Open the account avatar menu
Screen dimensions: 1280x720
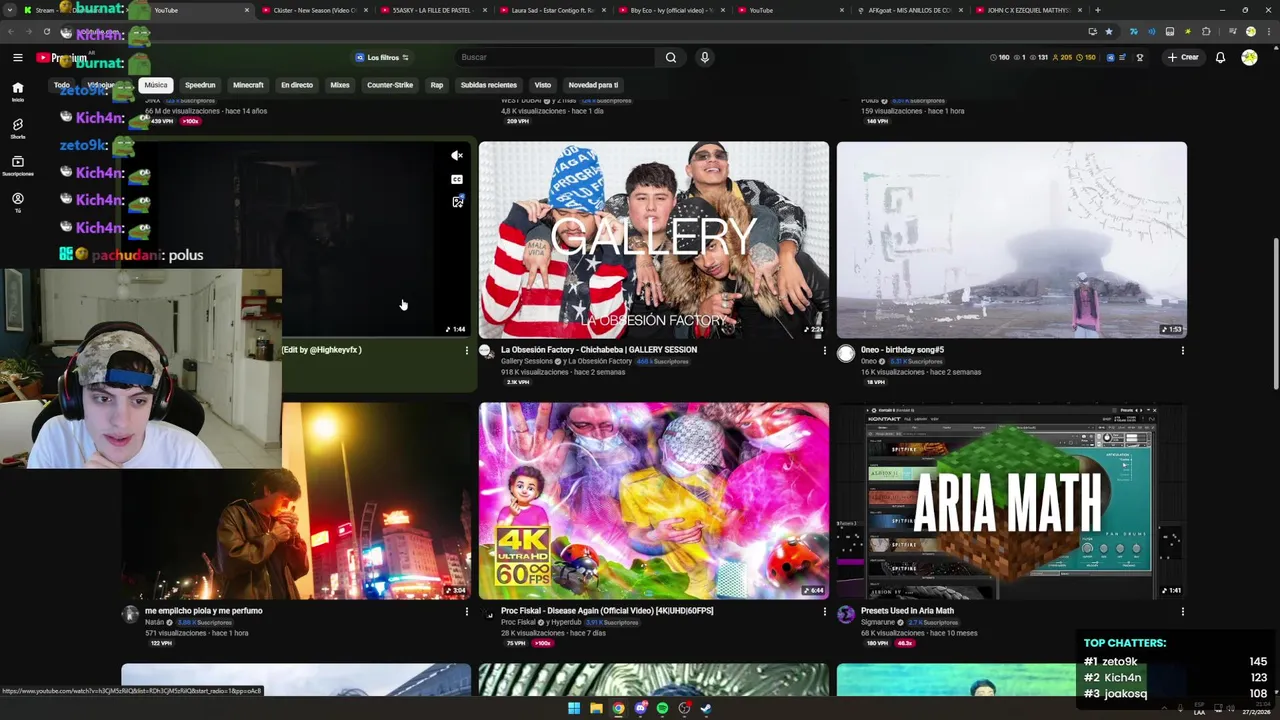point(1249,57)
